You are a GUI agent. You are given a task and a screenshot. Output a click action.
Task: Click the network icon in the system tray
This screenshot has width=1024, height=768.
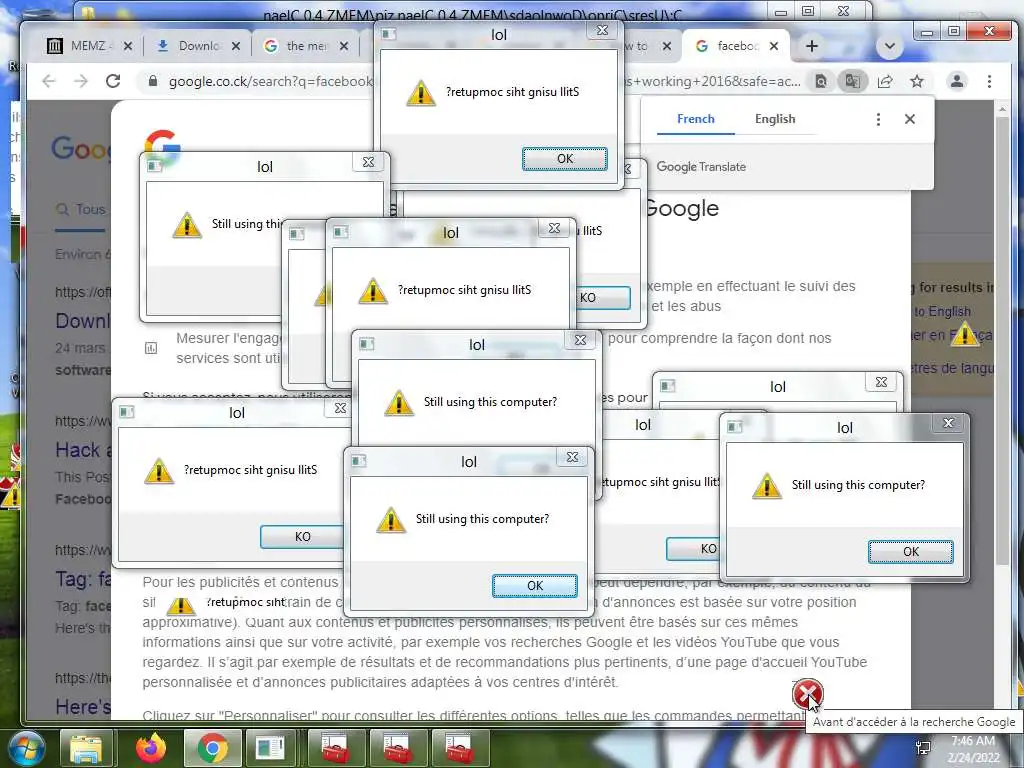923,748
